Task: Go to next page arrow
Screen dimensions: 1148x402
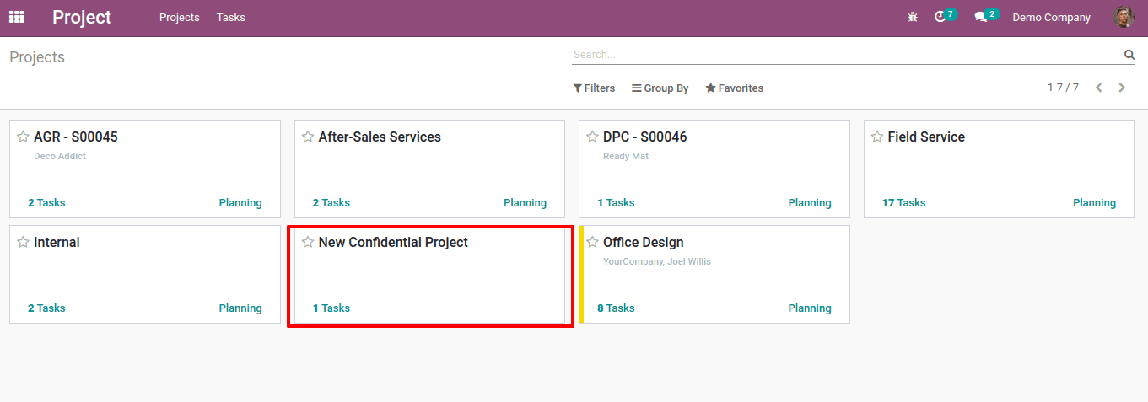Action: [x=1121, y=88]
